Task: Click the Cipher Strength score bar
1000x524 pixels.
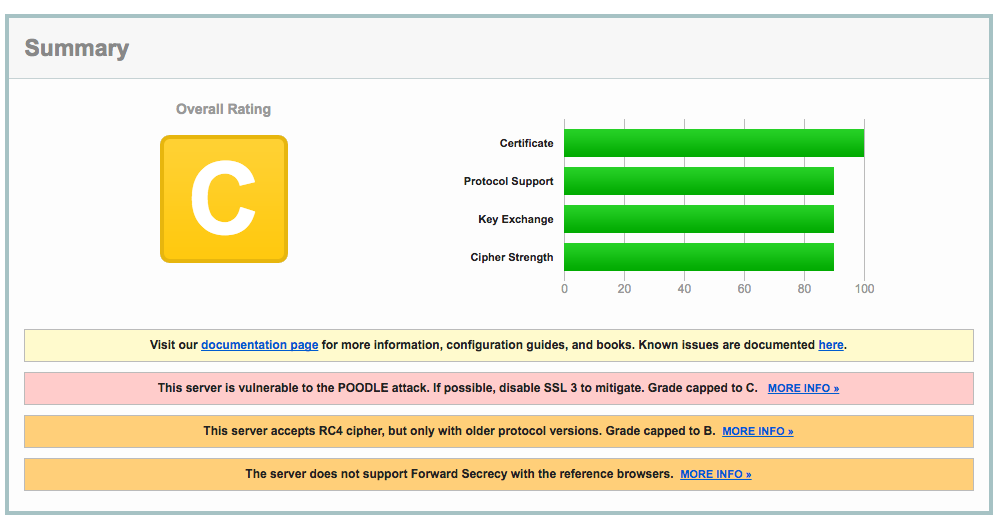Action: pos(699,257)
